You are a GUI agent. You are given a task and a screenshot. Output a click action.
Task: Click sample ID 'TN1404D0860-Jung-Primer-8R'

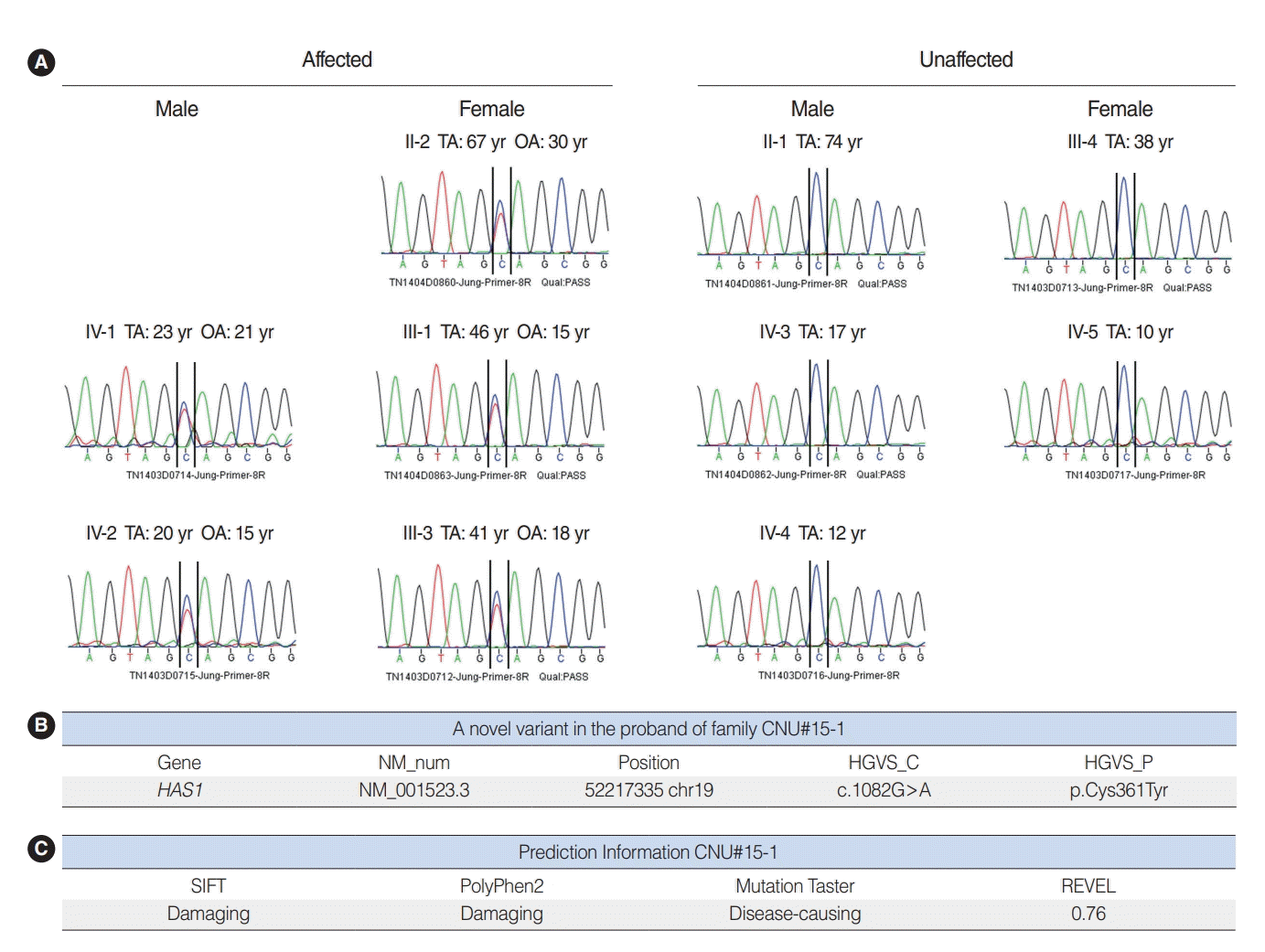[x=459, y=283]
